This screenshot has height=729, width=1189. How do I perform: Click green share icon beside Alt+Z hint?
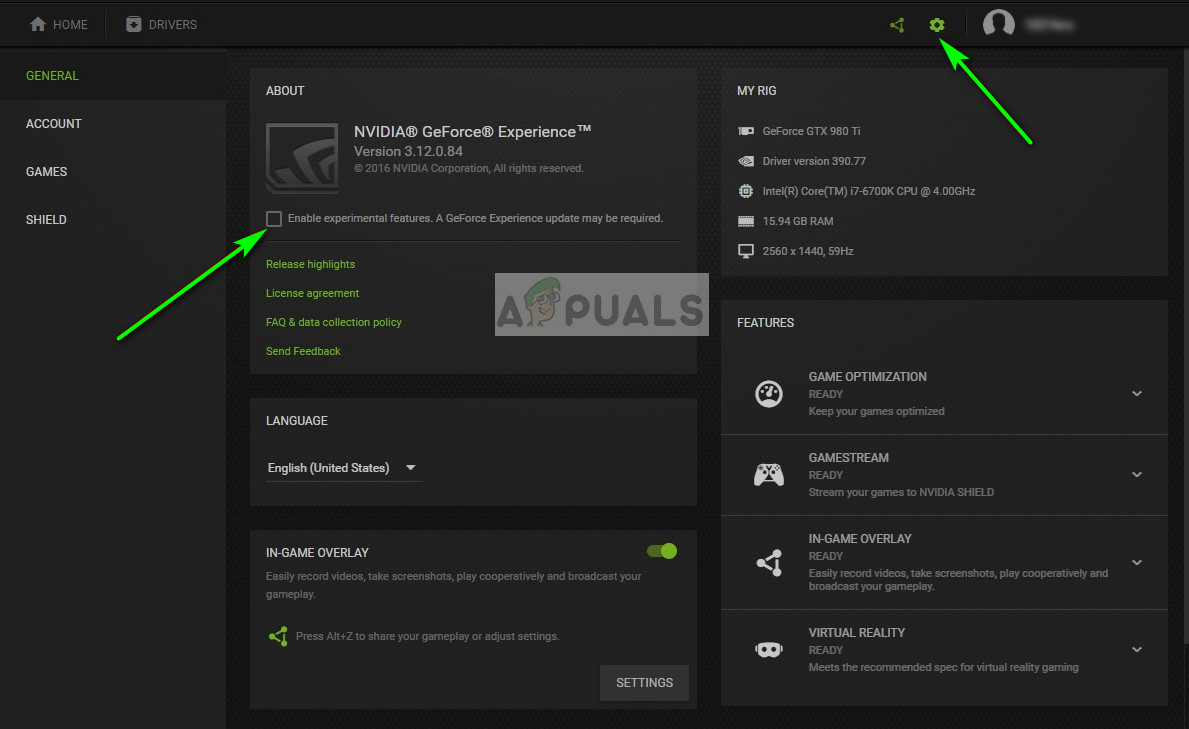click(278, 636)
